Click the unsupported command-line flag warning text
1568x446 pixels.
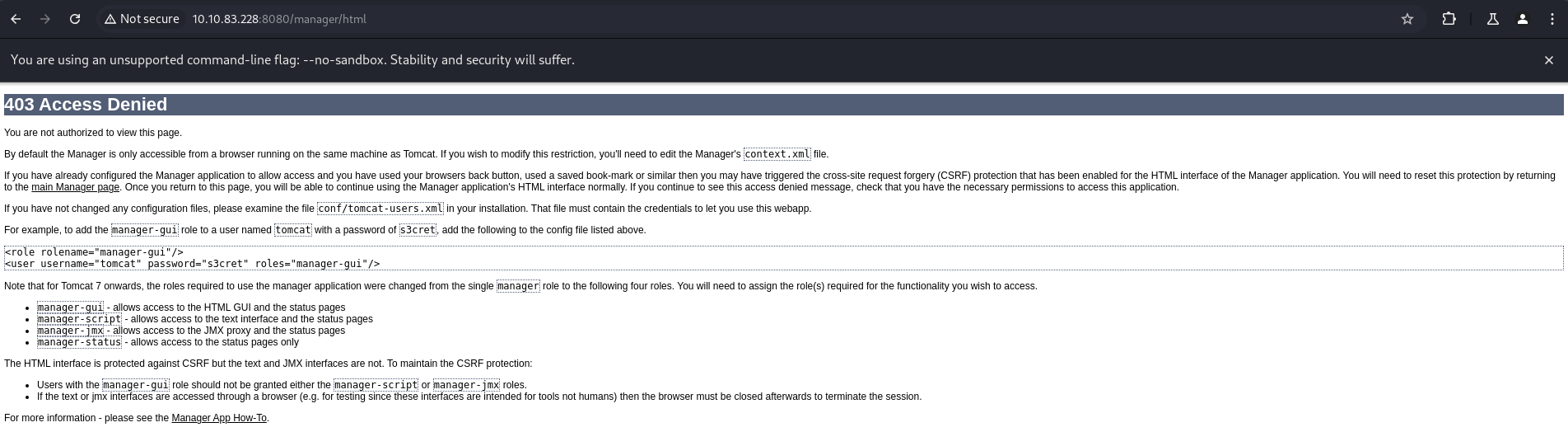pos(292,60)
